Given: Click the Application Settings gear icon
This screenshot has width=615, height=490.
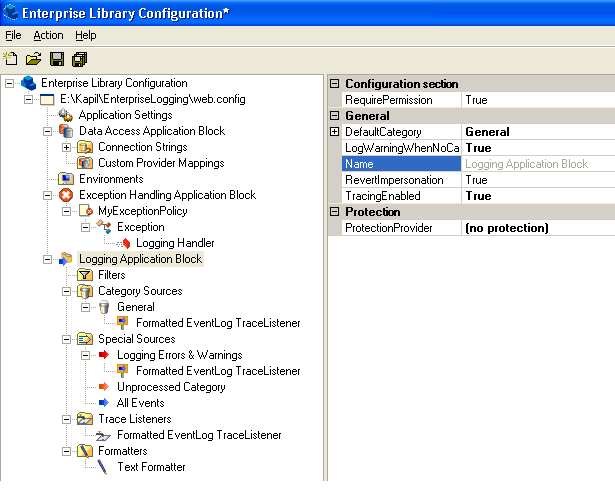Looking at the screenshot, I should (66, 115).
